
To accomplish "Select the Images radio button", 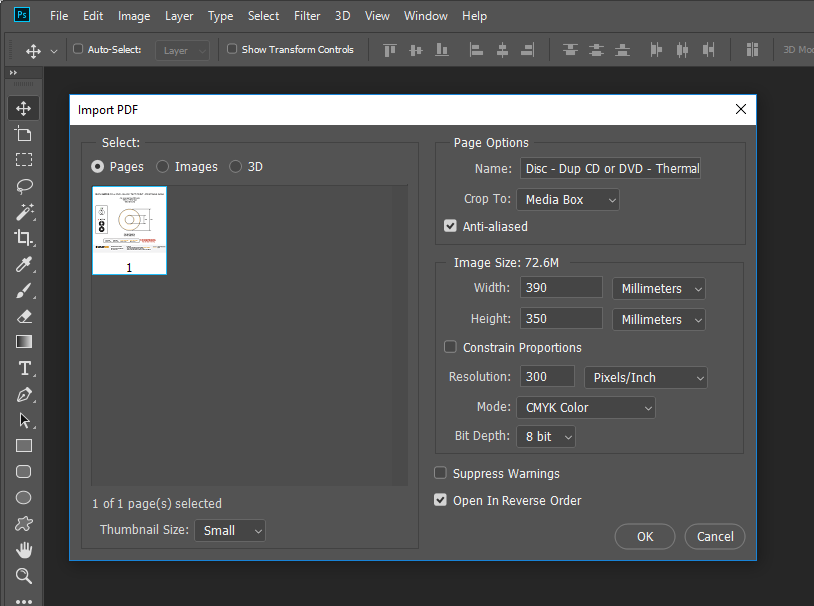I will click(x=162, y=166).
